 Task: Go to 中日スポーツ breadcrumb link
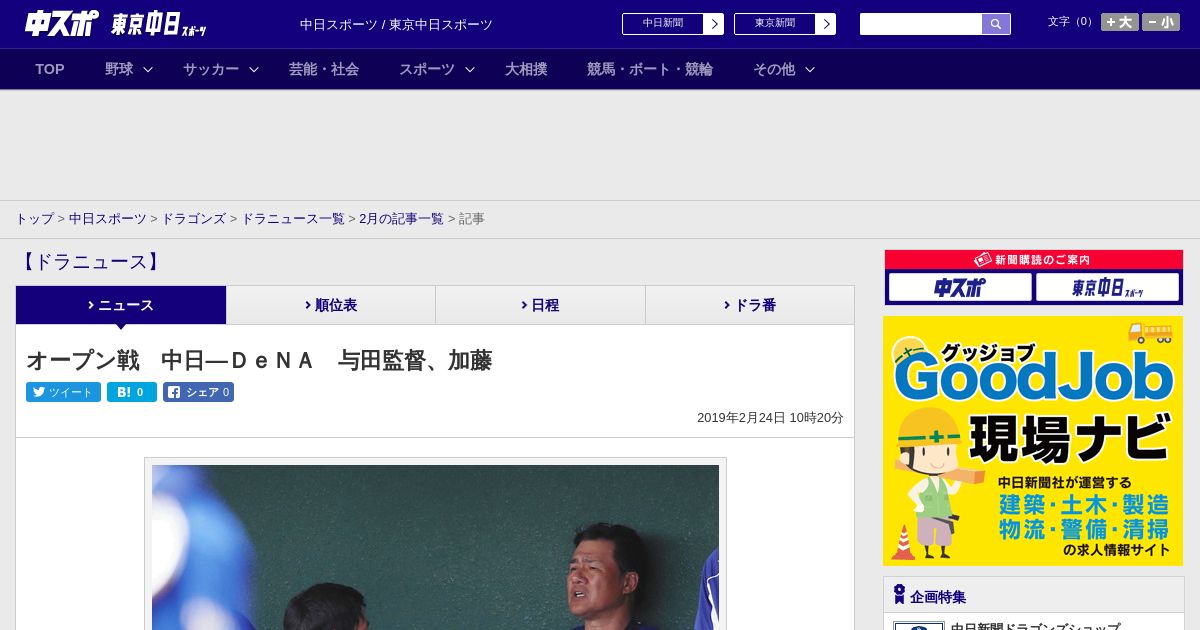[108, 219]
